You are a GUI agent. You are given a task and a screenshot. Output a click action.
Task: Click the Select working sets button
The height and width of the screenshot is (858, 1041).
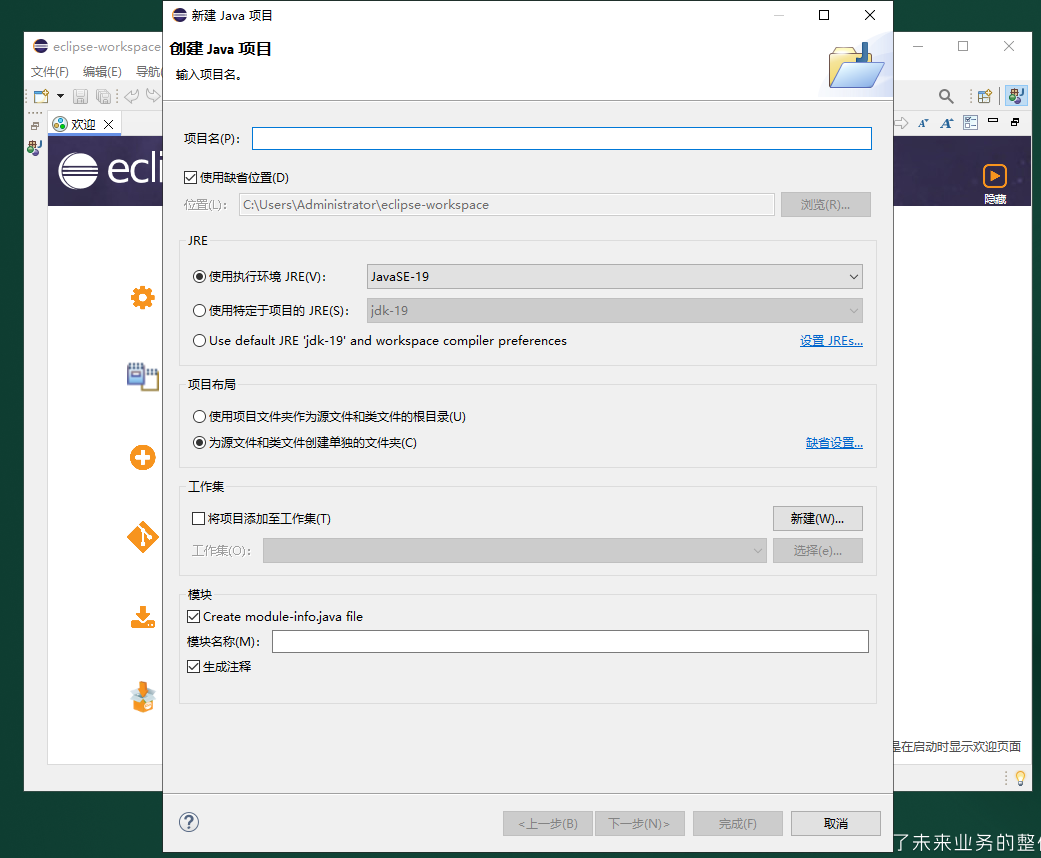coord(818,551)
